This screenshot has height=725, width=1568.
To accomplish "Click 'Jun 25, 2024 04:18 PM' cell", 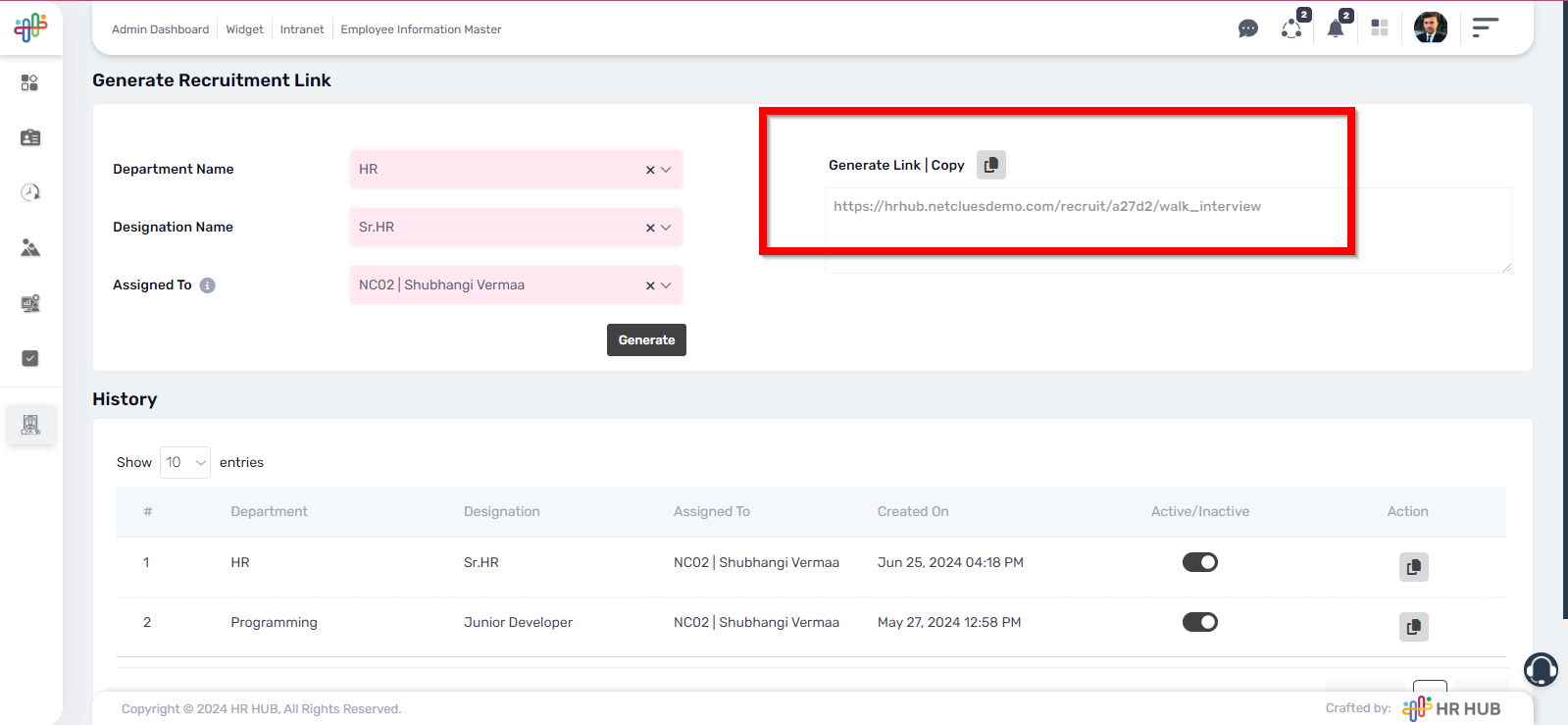I will tap(950, 562).
